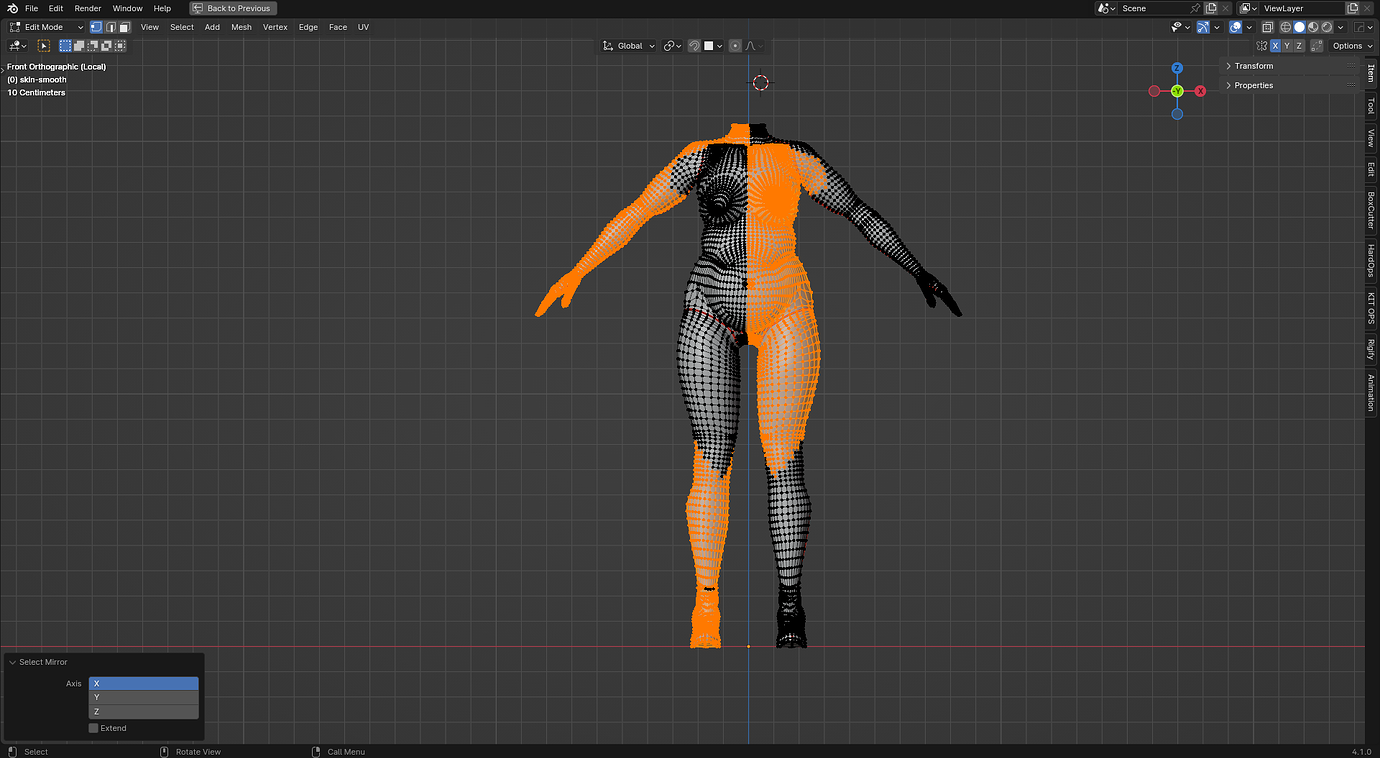Click the Back to Previous button
This screenshot has height=758, width=1380.
click(x=232, y=8)
